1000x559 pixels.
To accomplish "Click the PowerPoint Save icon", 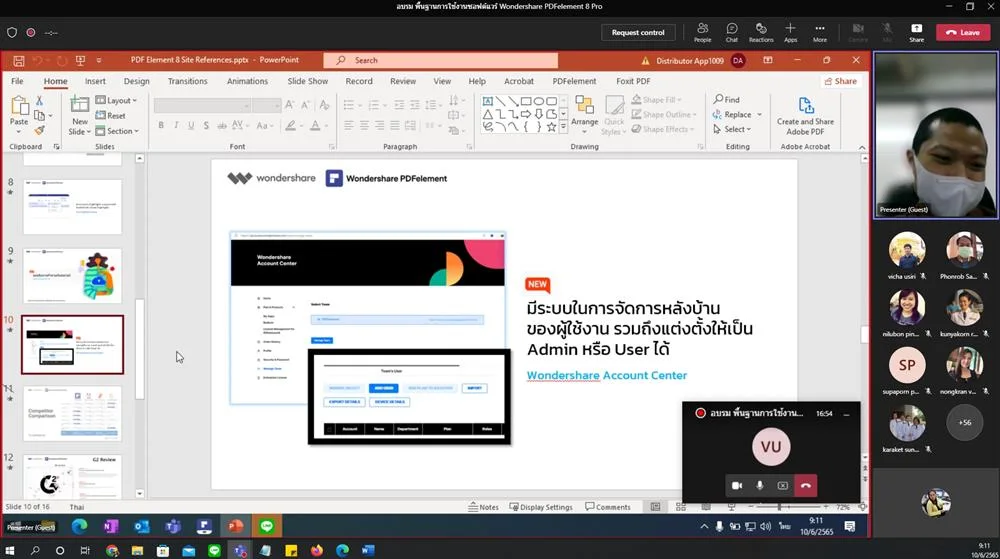I will tap(18, 61).
